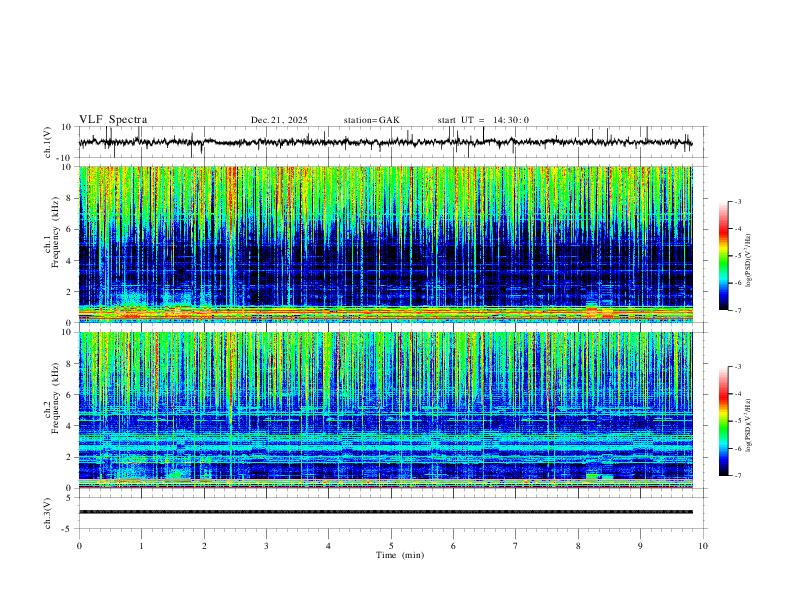Screen dimensions: 792x612
Task: Click the "station=GAK" label
Action: 371,120
